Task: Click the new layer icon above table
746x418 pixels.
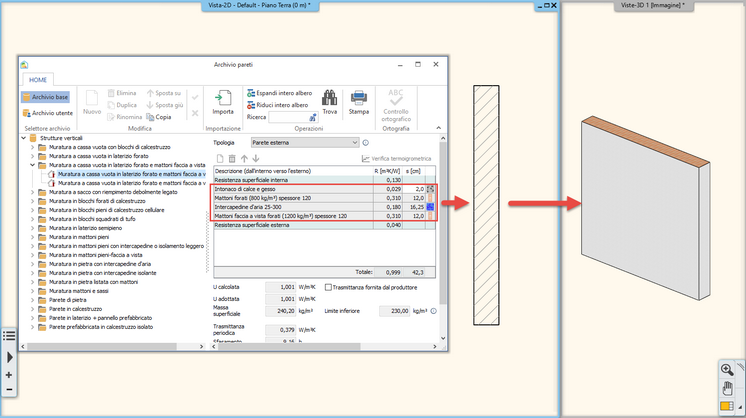Action: point(220,159)
